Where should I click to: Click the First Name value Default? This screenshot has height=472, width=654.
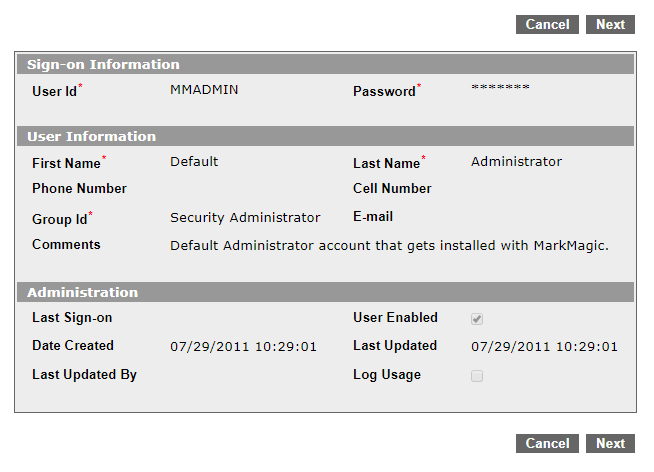pyautogui.click(x=194, y=162)
